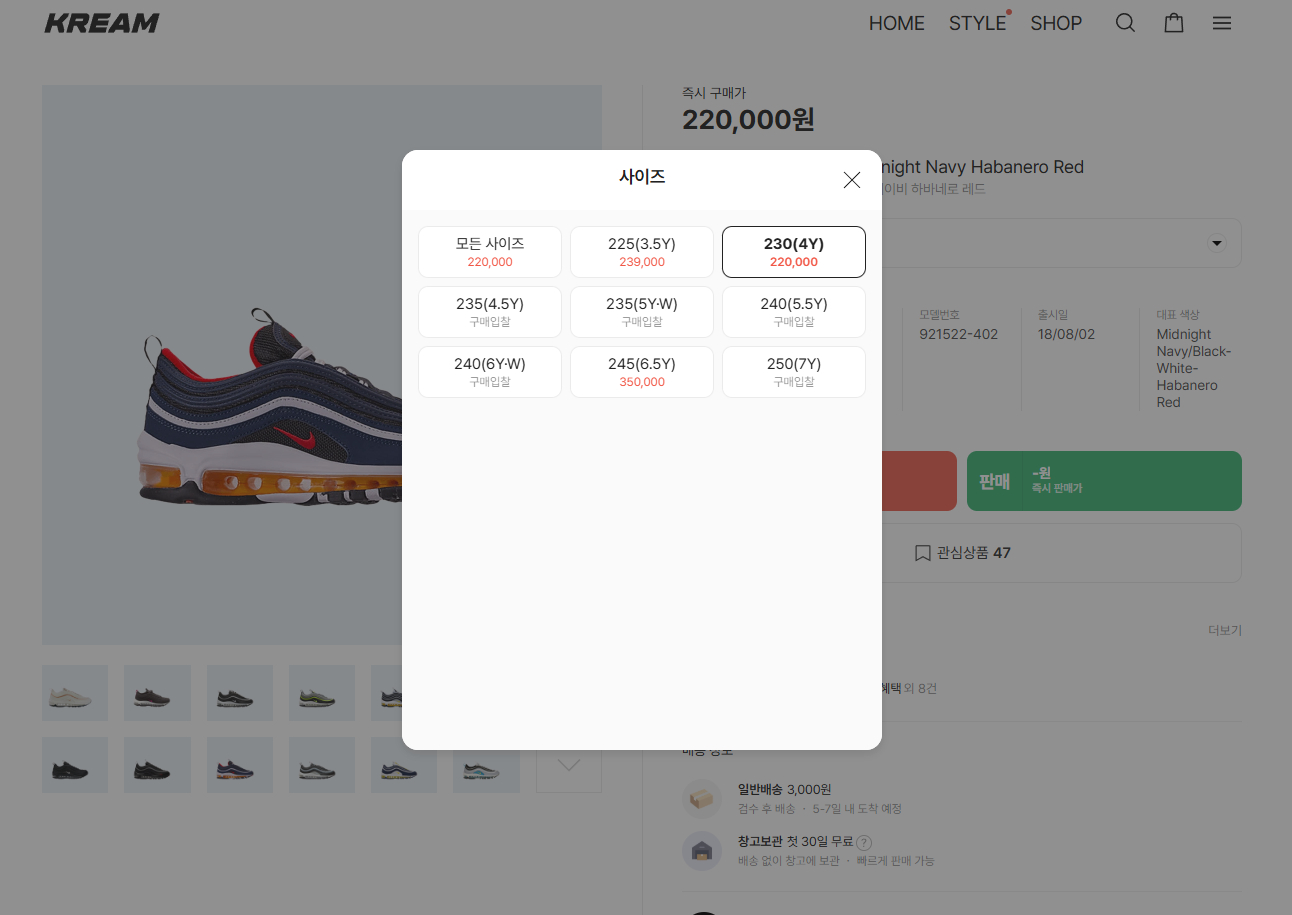Expand more thumbnails with down chevron
Screen dimensions: 1292x915
point(568,765)
